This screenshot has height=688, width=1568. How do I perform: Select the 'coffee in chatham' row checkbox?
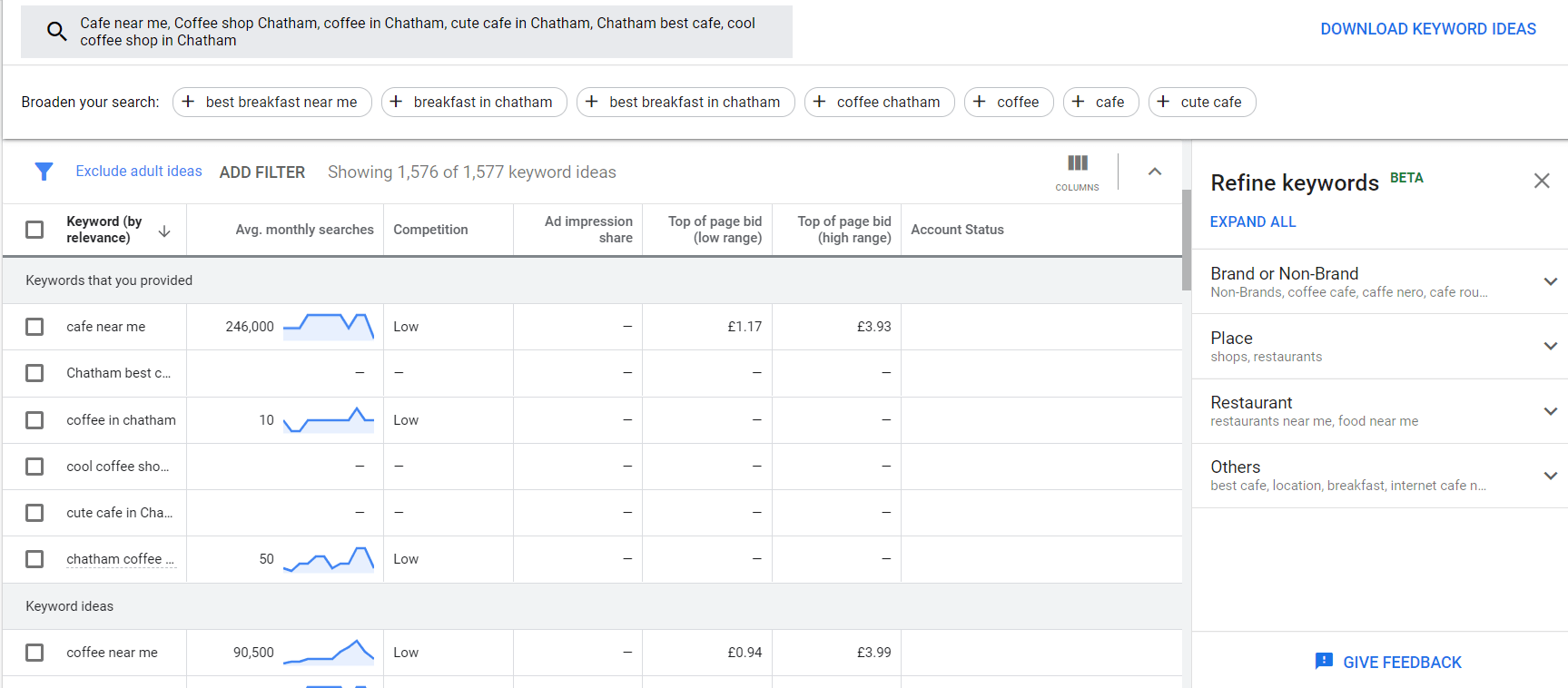35,420
